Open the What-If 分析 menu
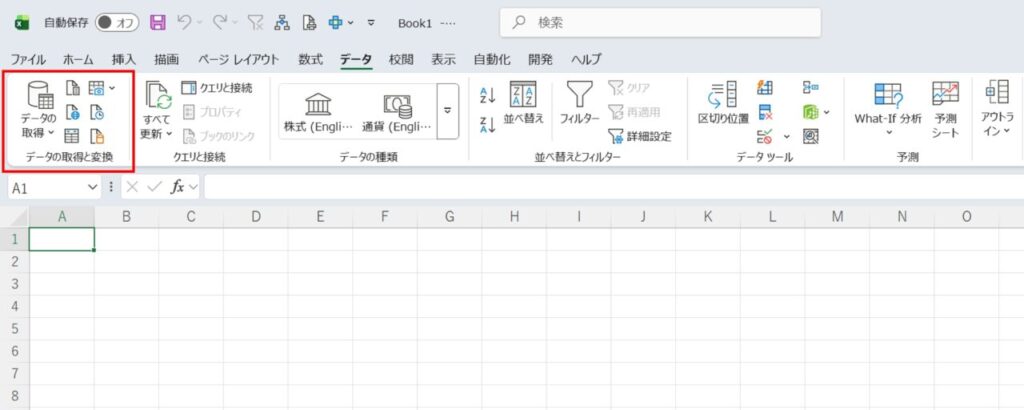The height and width of the screenshot is (410, 1024). [888, 110]
